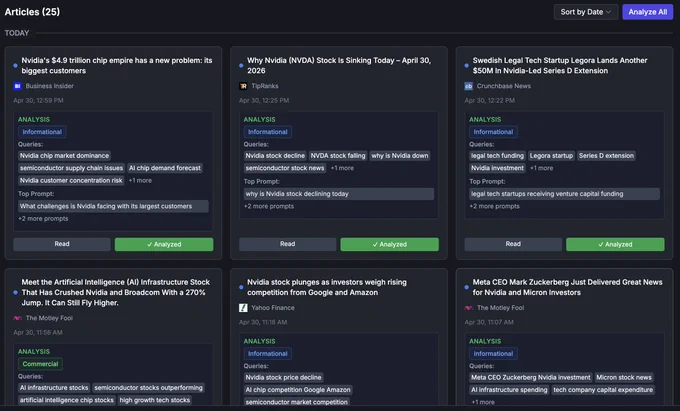Click Informational tag on Business Insider card

coord(42,132)
